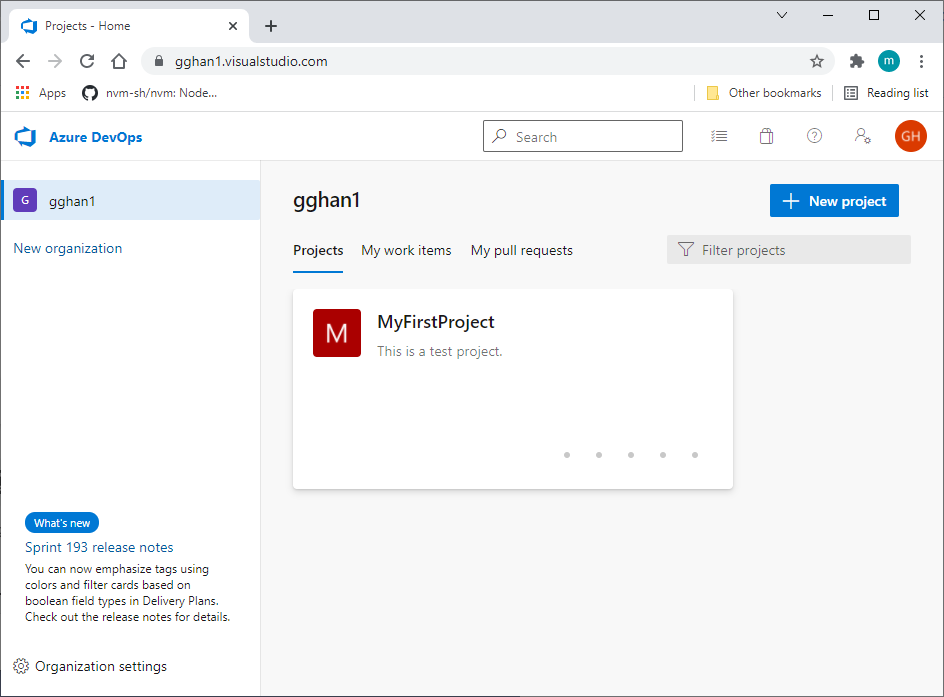Switch to My pull requests tab
The width and height of the screenshot is (944, 697).
point(522,251)
